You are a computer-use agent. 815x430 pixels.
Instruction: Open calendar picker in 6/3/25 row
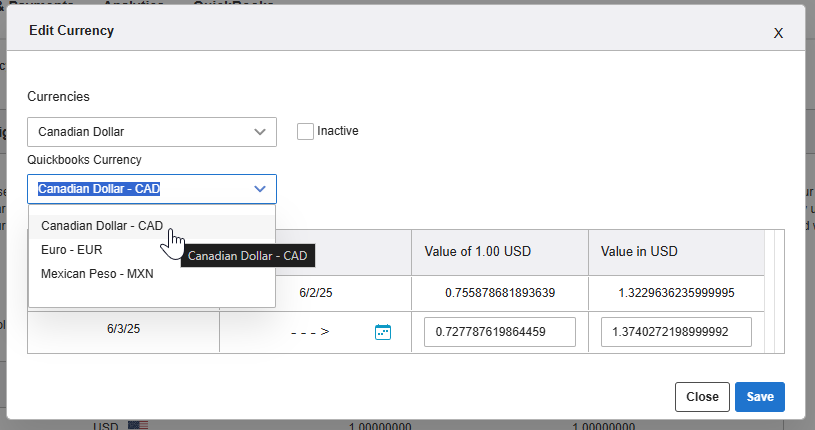383,332
